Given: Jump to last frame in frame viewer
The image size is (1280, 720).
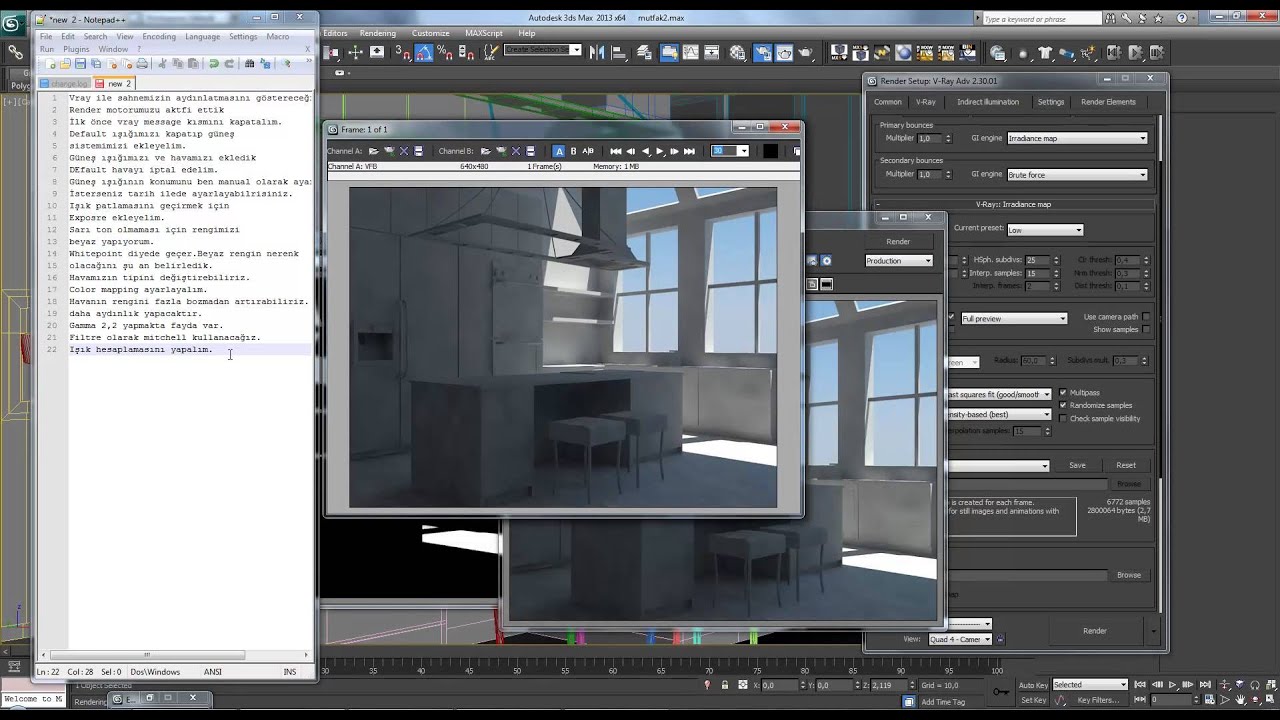Looking at the screenshot, I should click(x=689, y=151).
